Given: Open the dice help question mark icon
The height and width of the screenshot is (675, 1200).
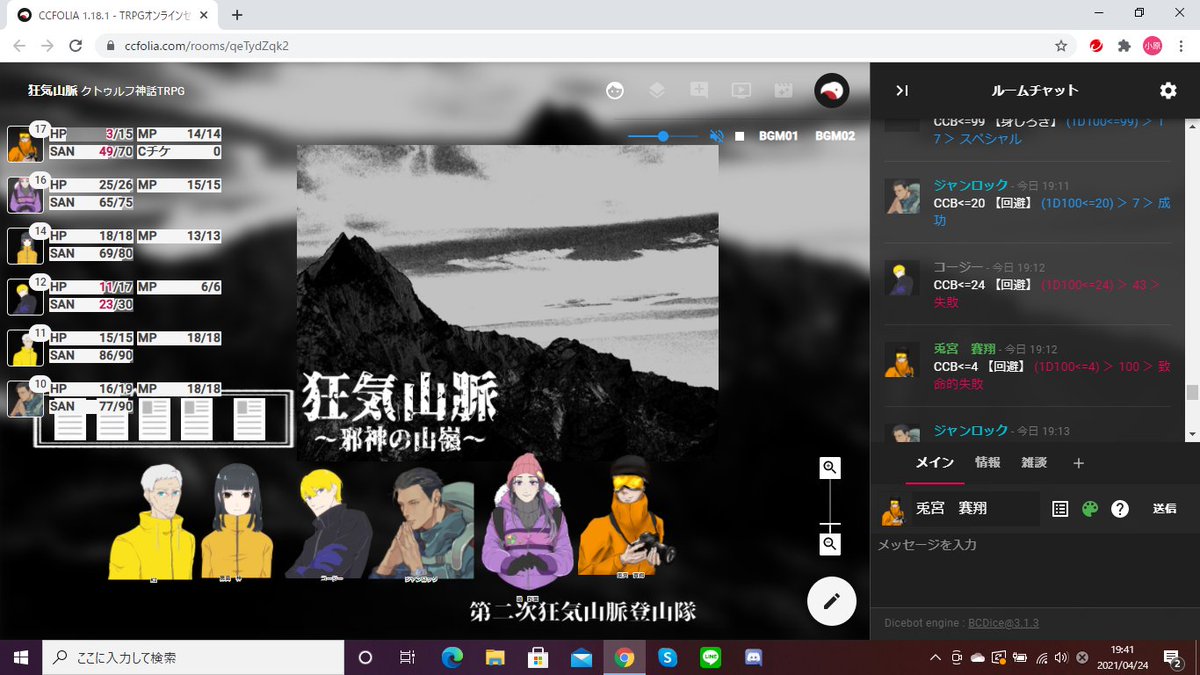Looking at the screenshot, I should pyautogui.click(x=1120, y=508).
